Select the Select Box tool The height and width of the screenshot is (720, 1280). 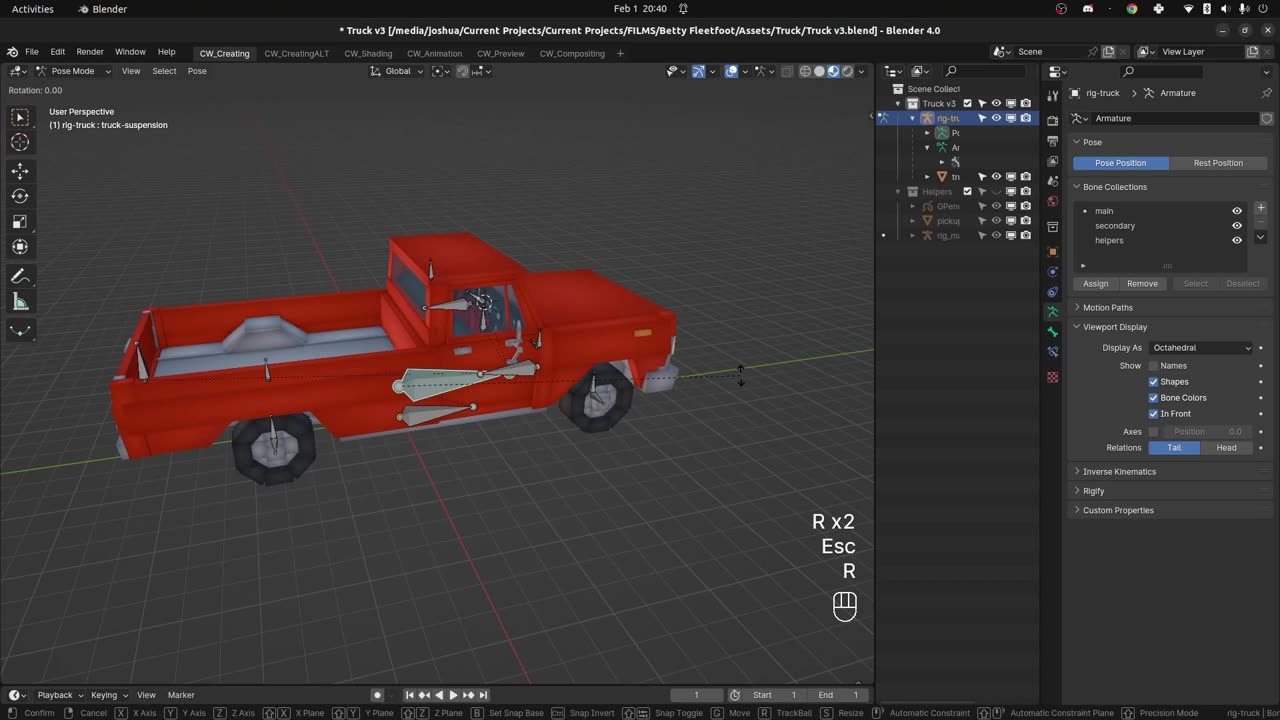(x=20, y=117)
